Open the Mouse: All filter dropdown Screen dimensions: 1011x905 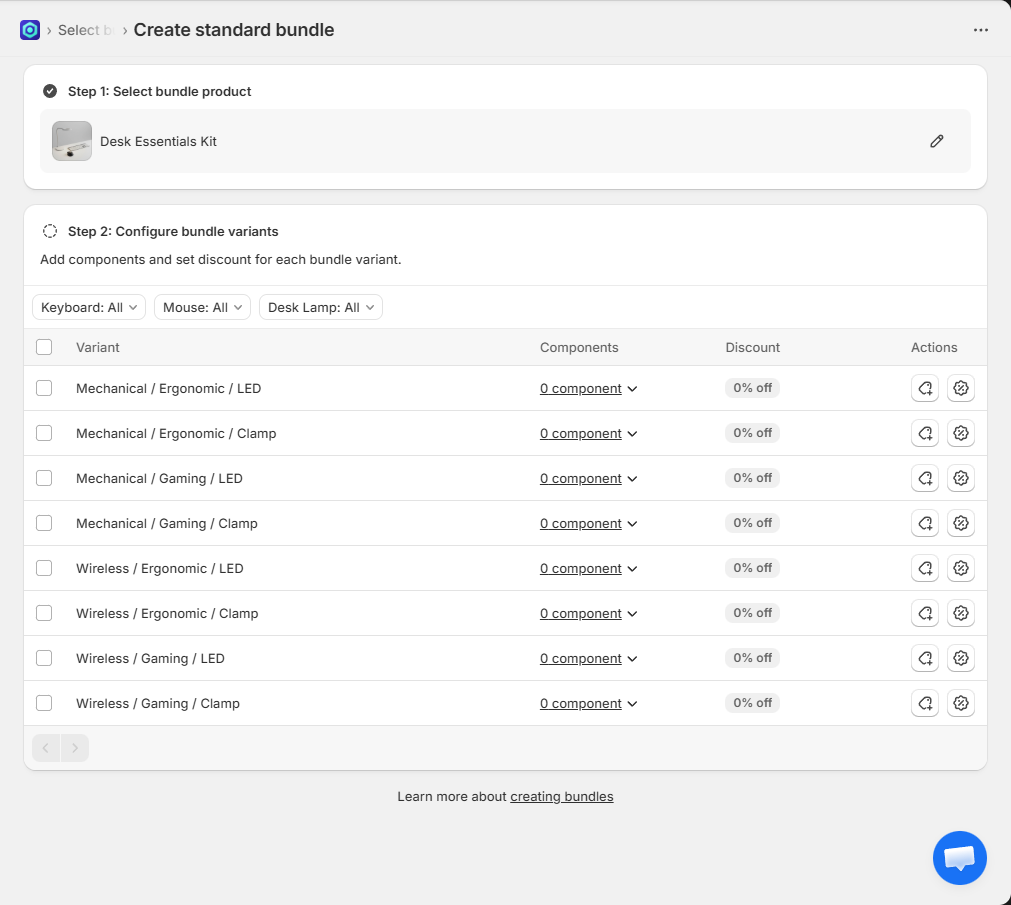click(202, 307)
